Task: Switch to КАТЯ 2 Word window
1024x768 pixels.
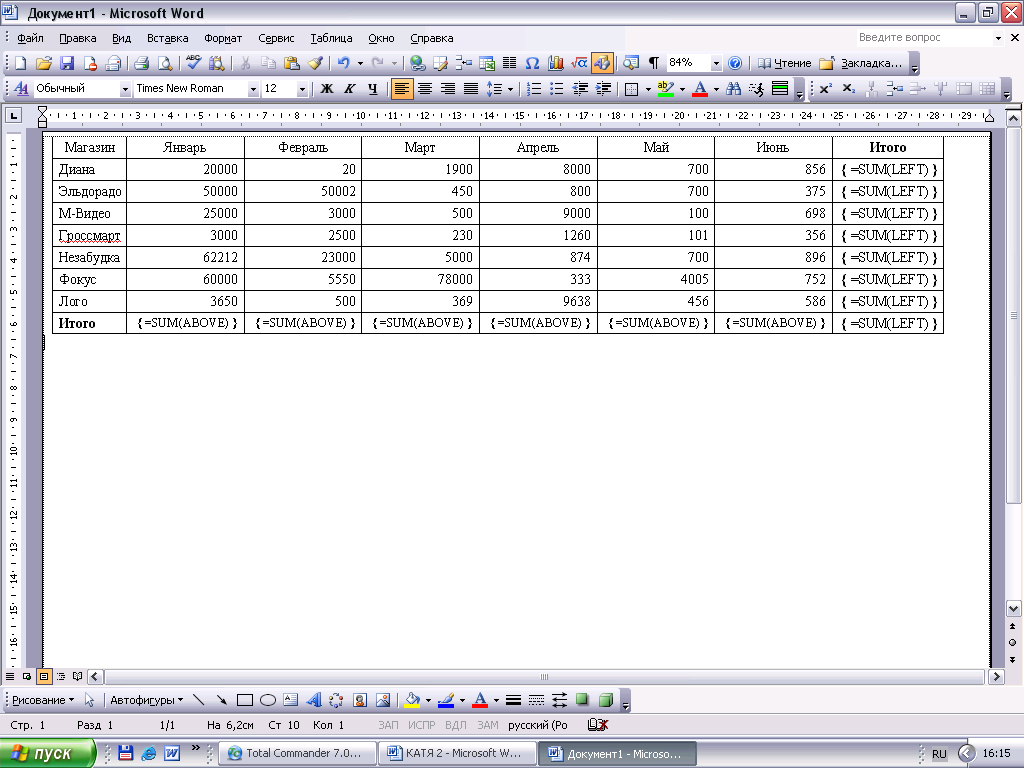Action: point(457,754)
